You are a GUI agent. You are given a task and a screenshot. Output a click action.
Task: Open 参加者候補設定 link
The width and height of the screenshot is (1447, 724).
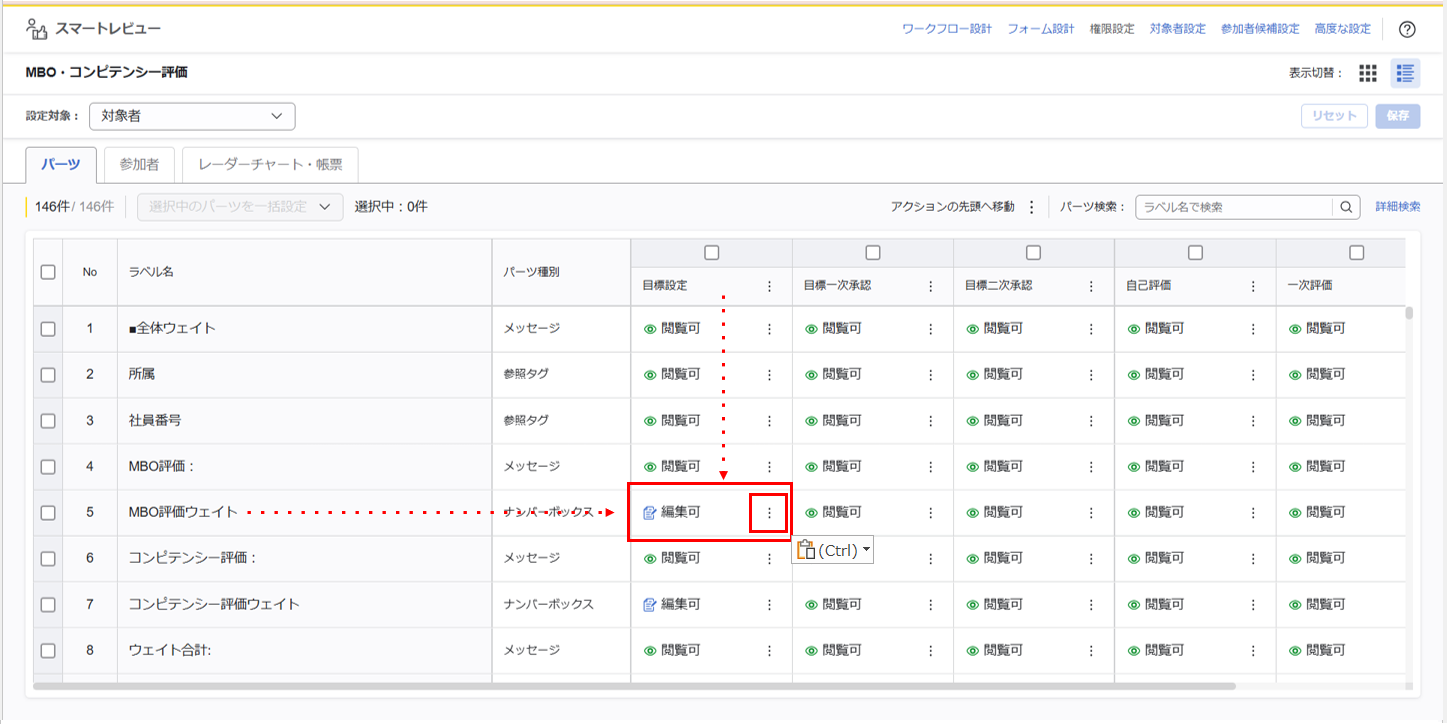click(1260, 29)
